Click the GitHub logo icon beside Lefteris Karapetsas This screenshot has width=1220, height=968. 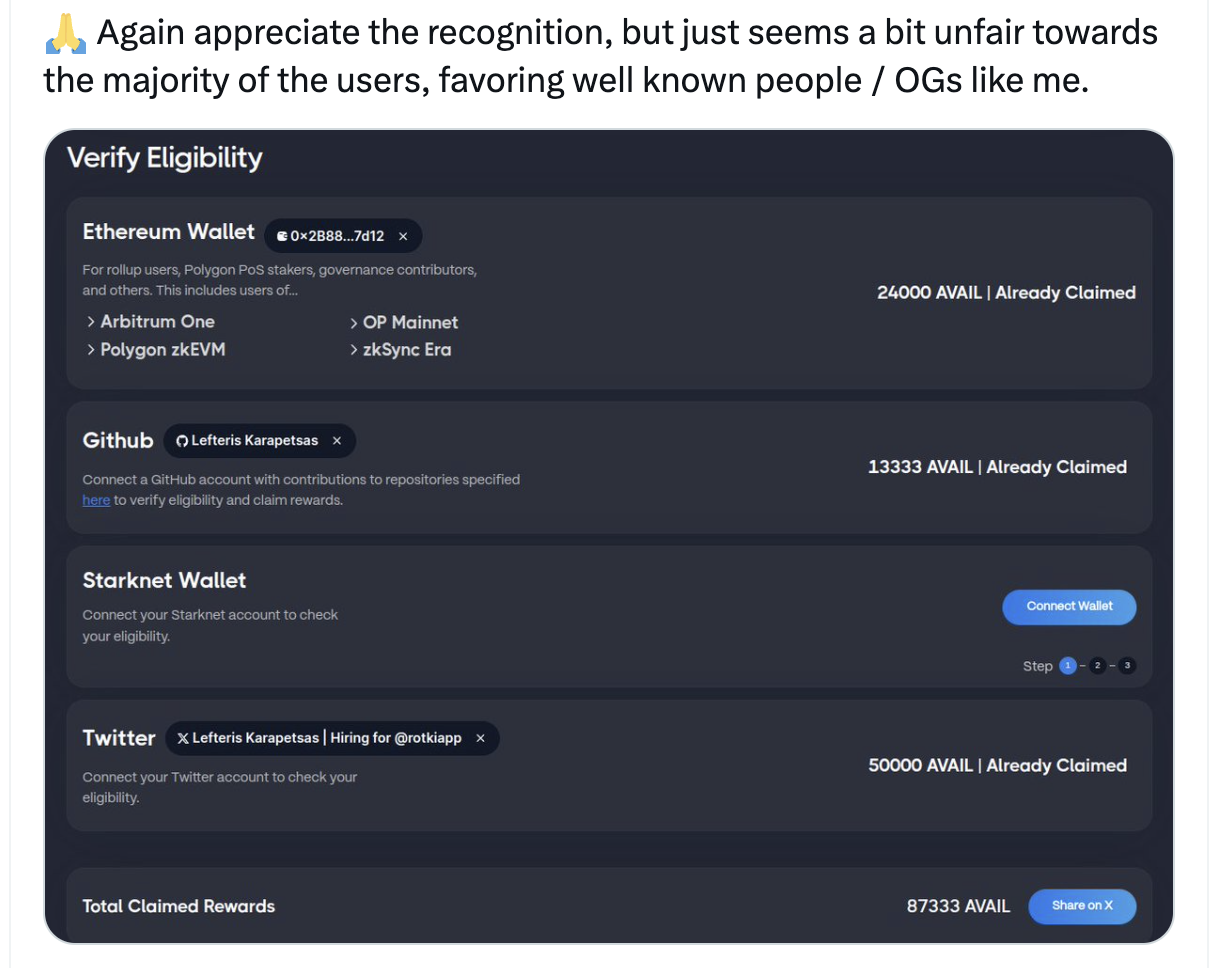[182, 441]
